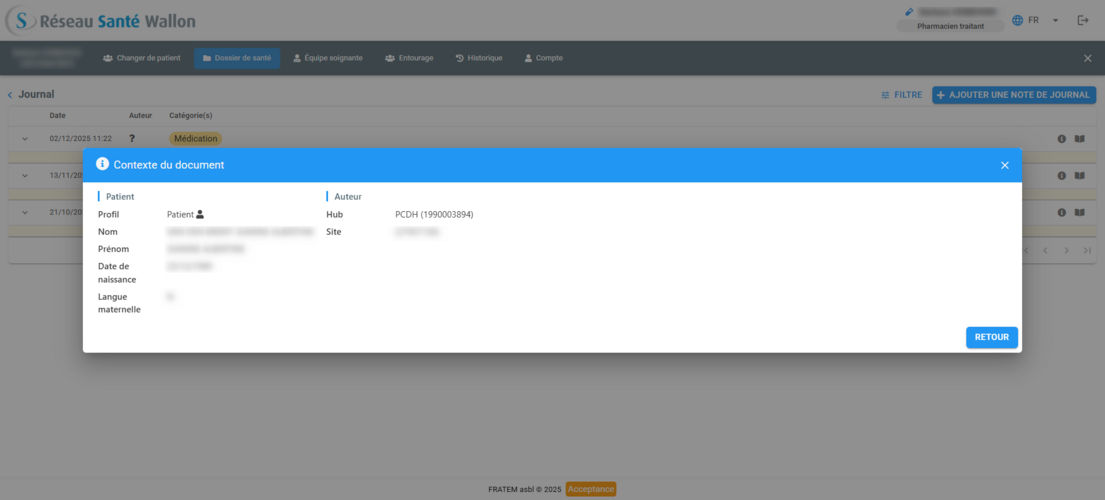Switch to the Historique tab

479,58
